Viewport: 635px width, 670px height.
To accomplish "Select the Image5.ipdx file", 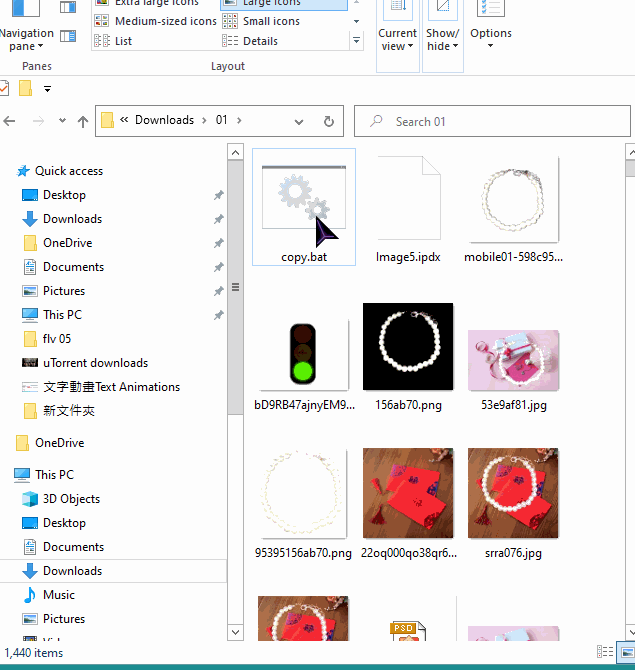I will click(408, 209).
